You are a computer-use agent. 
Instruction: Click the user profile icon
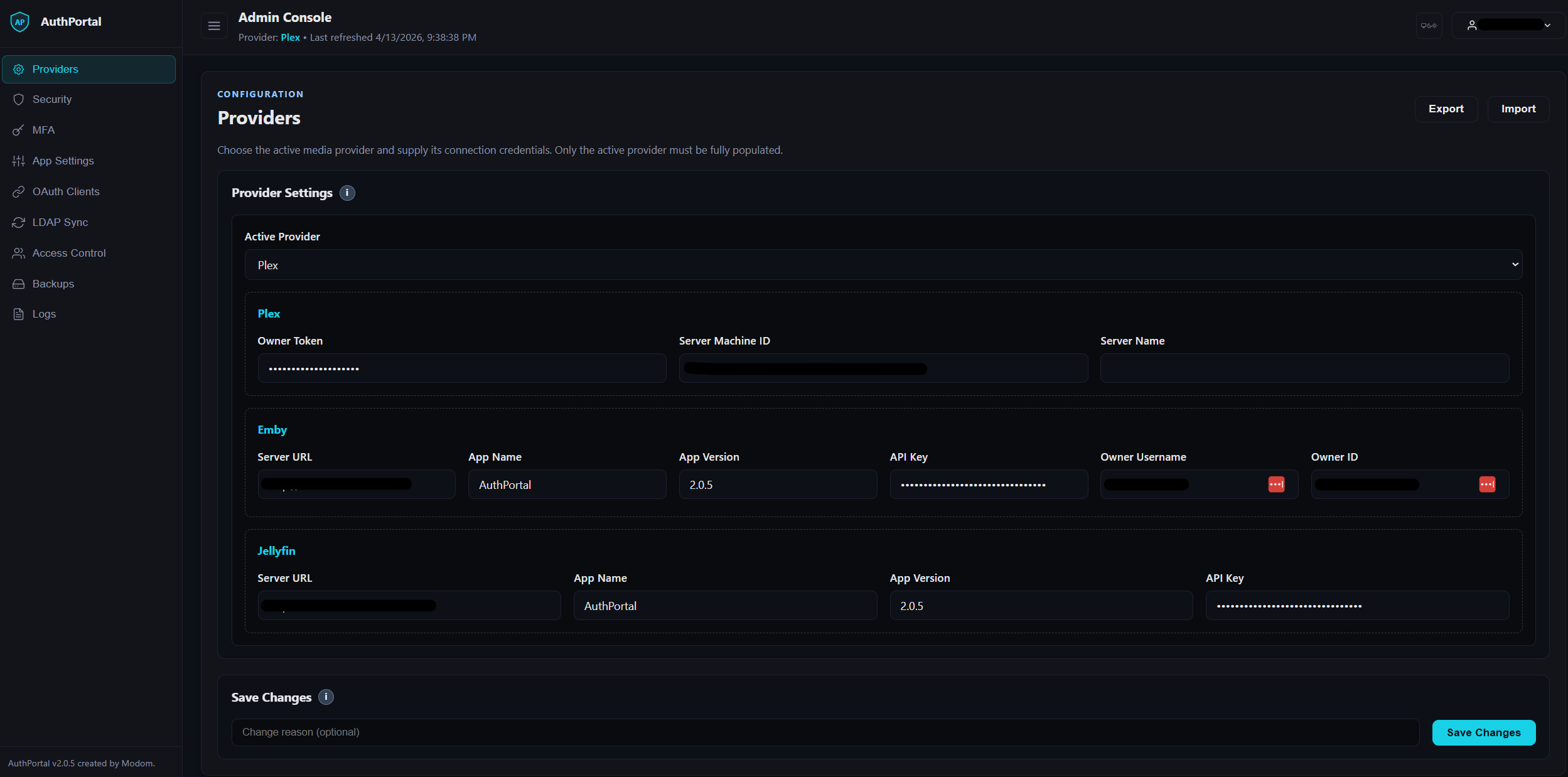click(1471, 26)
